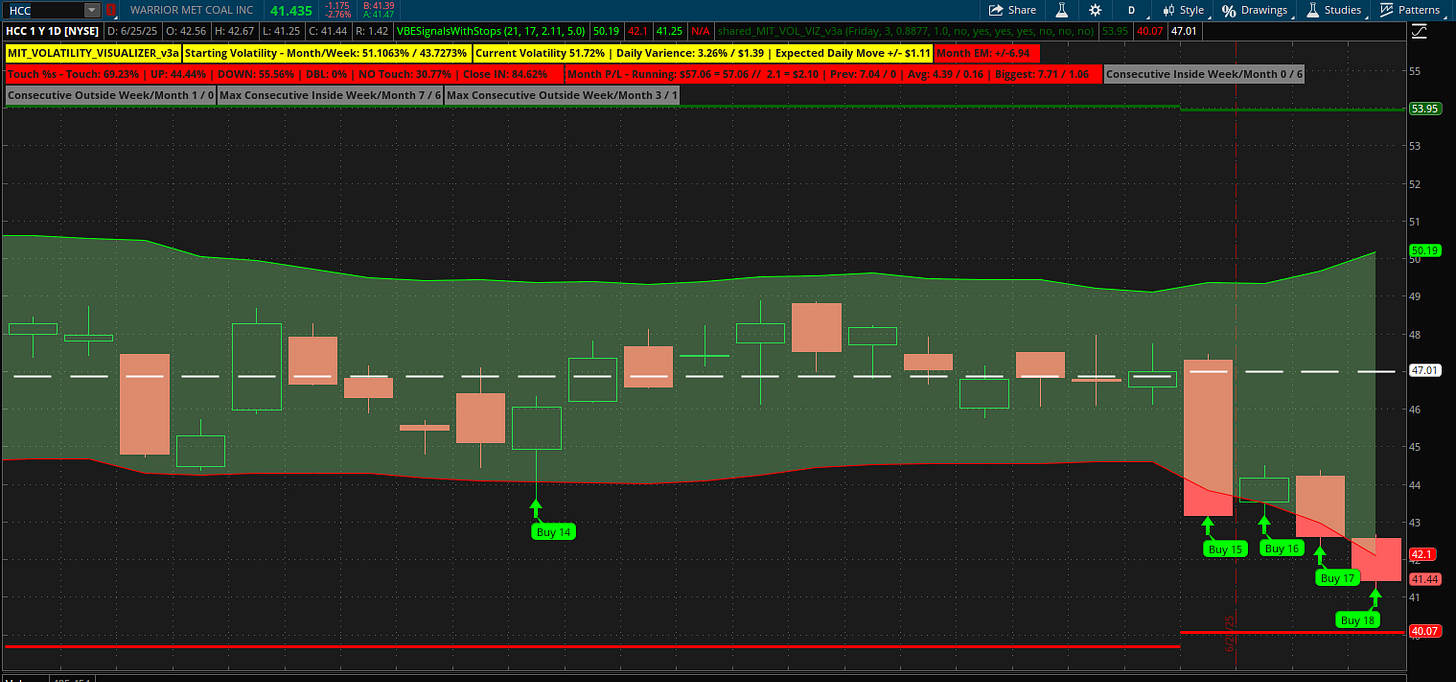Click the WARRIOR MET COAL INC company name
1456x682 pixels.
point(192,10)
